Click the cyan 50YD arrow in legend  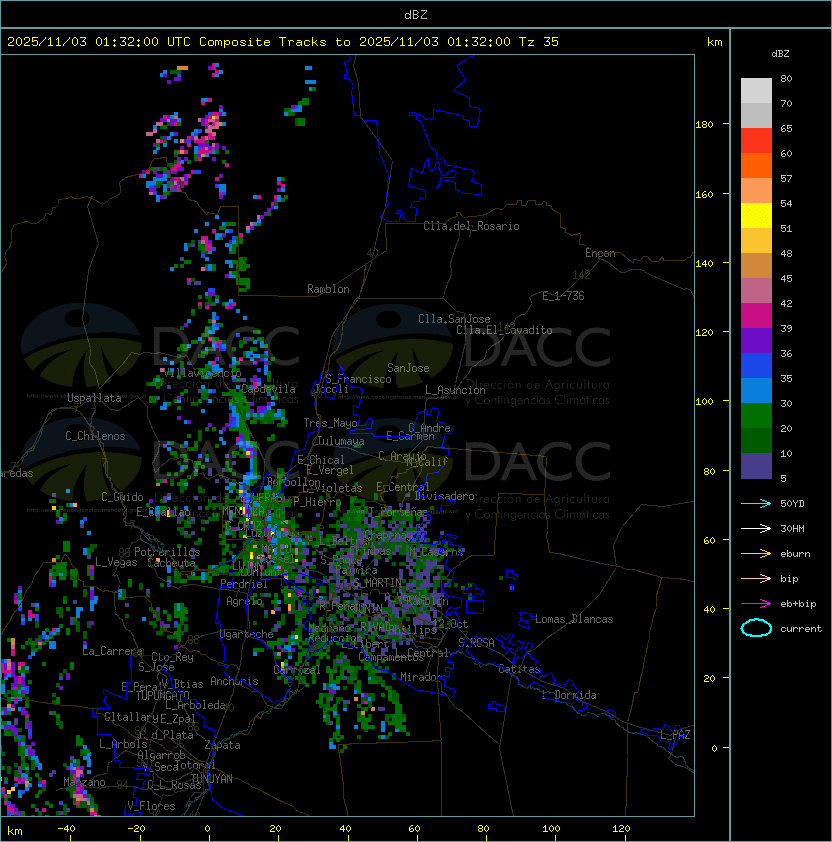(x=756, y=503)
